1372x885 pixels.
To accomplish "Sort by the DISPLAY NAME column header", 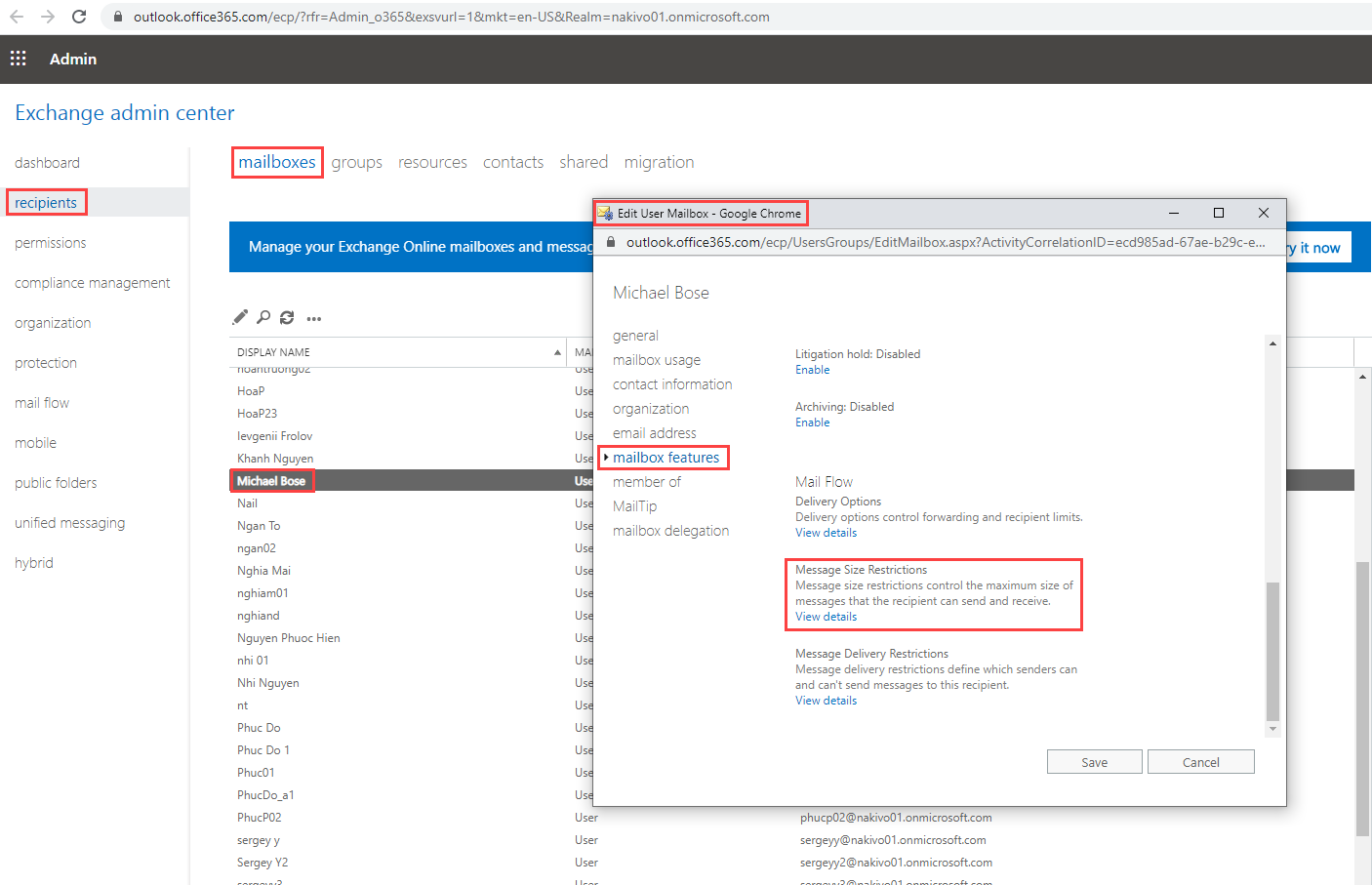I will point(273,352).
